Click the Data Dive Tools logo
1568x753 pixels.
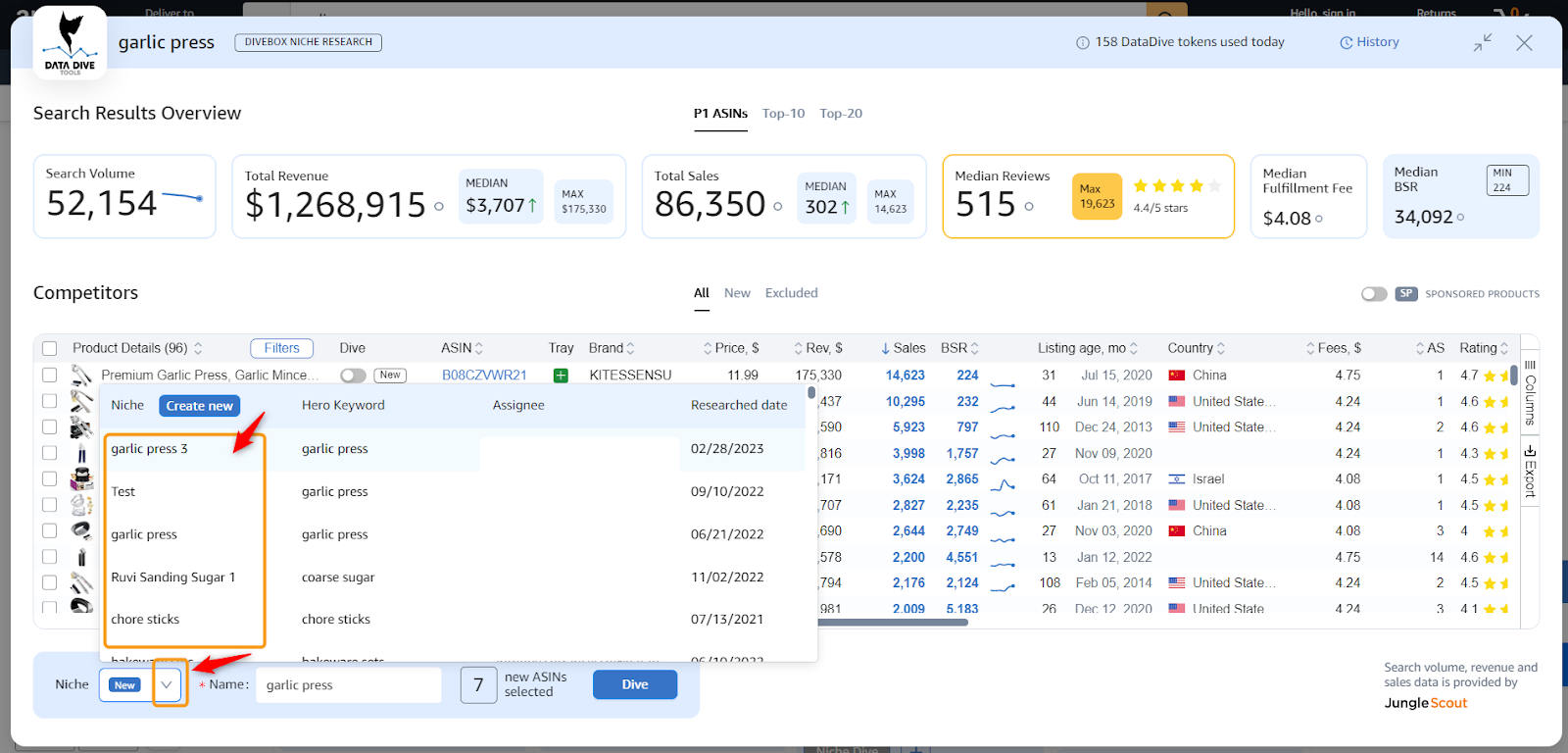[x=71, y=43]
